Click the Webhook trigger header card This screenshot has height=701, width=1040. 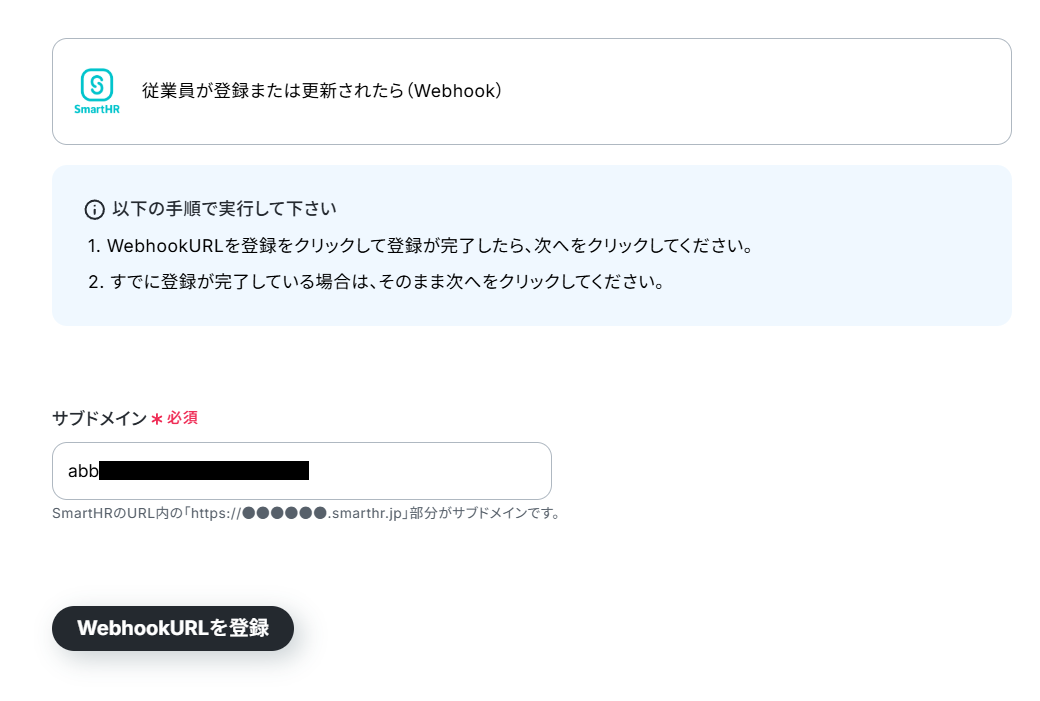click(x=532, y=92)
